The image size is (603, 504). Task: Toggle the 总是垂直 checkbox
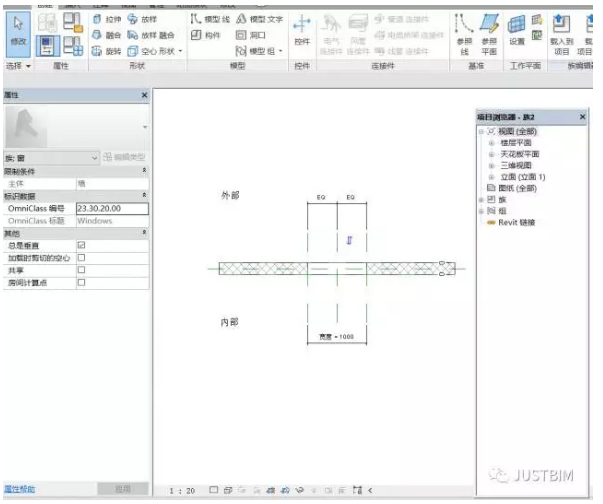[x=81, y=245]
